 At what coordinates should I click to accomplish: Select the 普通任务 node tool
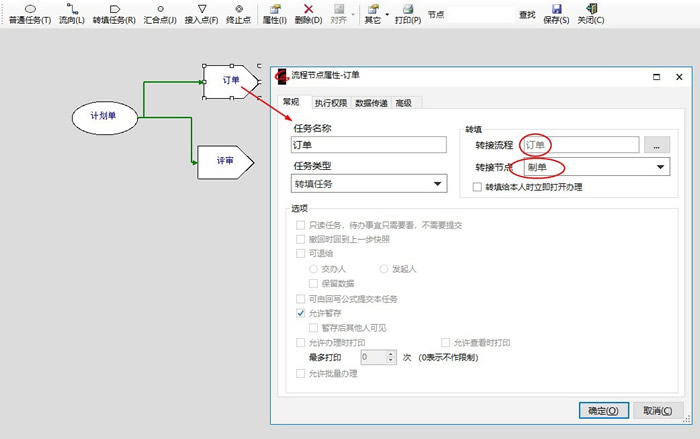pyautogui.click(x=29, y=13)
